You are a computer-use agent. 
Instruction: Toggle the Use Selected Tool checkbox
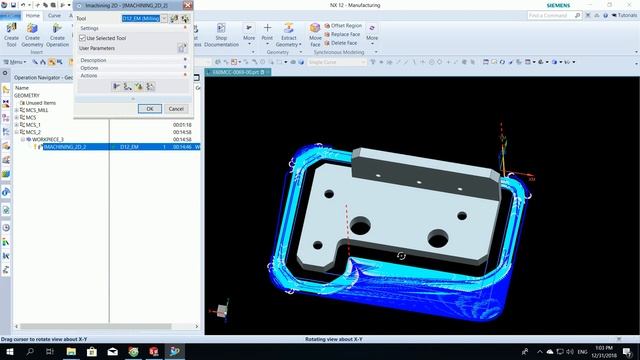pyautogui.click(x=82, y=38)
